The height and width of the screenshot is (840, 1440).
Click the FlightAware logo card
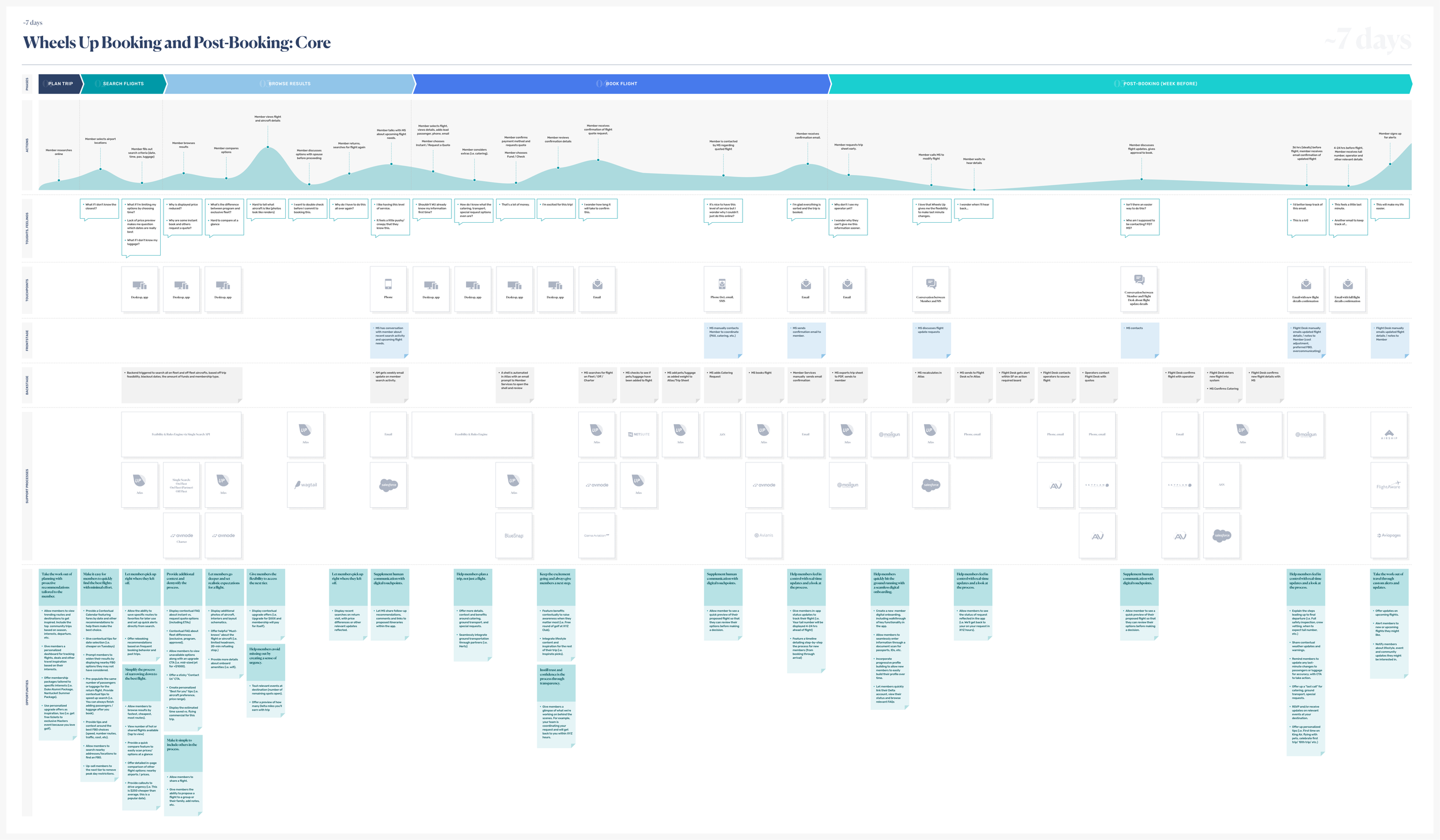[x=1389, y=485]
